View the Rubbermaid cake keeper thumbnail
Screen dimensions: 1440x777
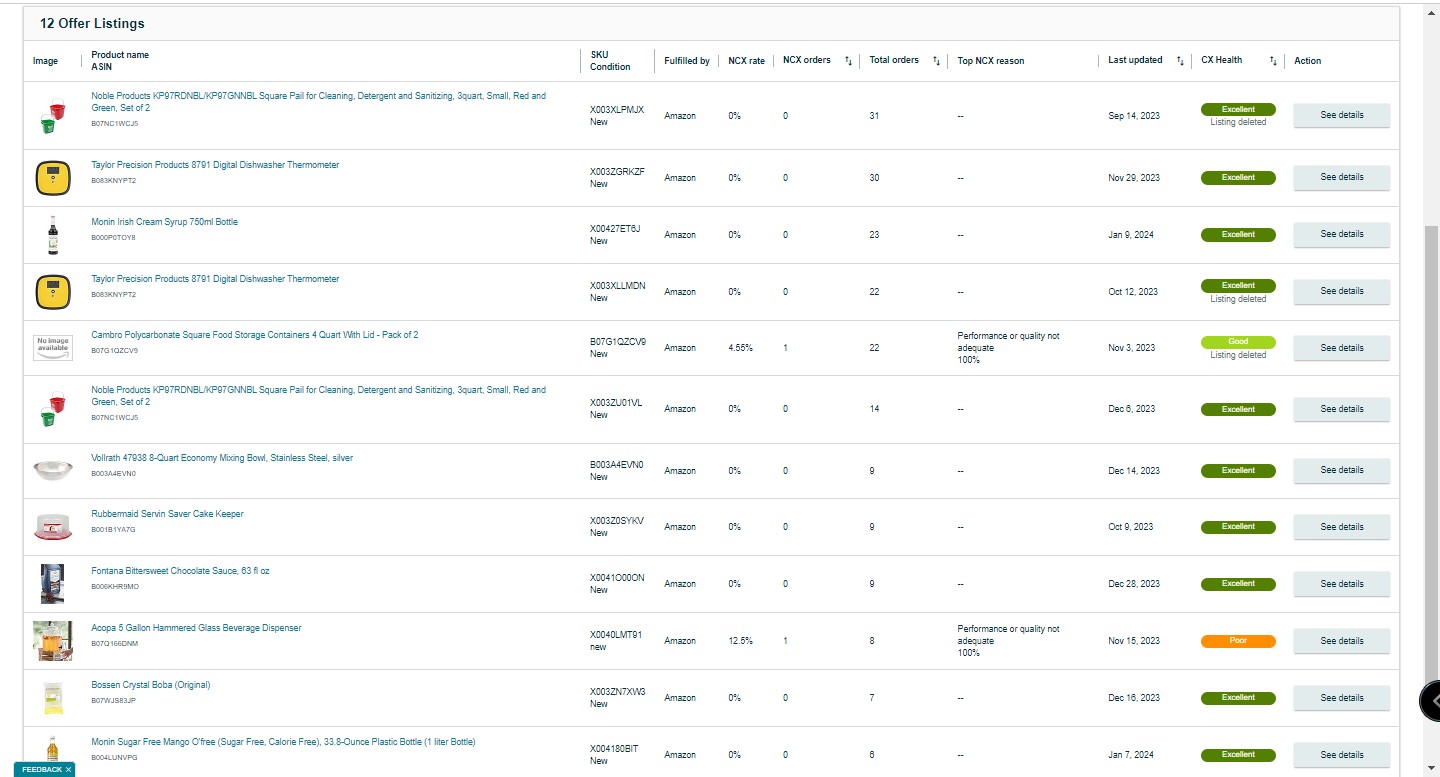[x=53, y=527]
